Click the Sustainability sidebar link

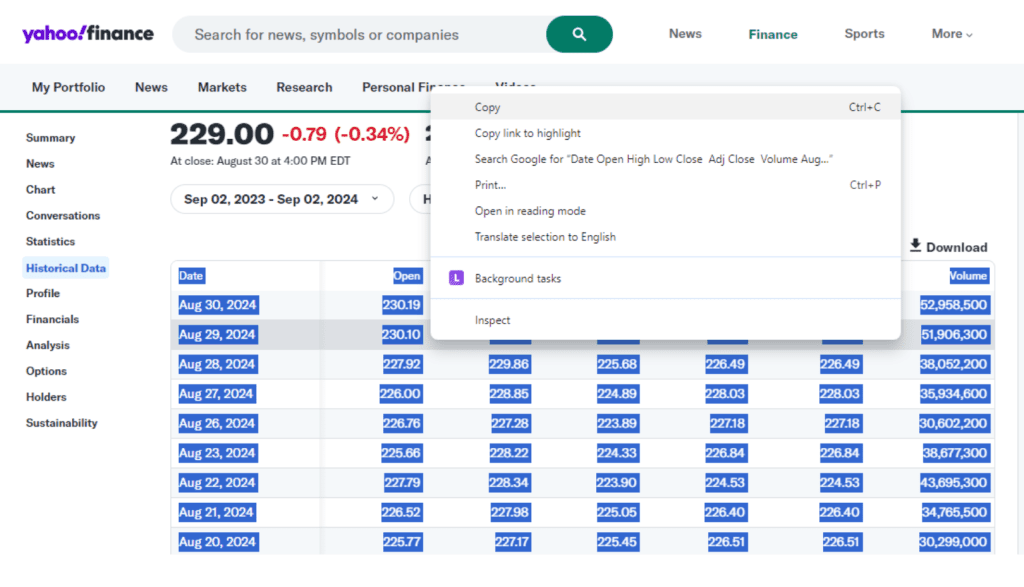click(62, 423)
